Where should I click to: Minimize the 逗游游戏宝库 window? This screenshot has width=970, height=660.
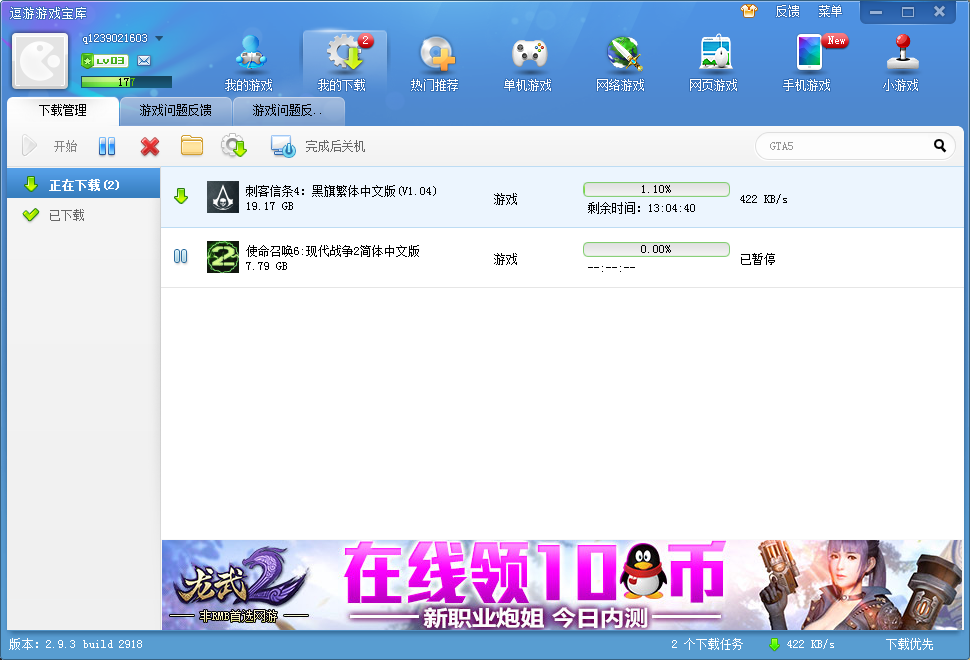876,12
